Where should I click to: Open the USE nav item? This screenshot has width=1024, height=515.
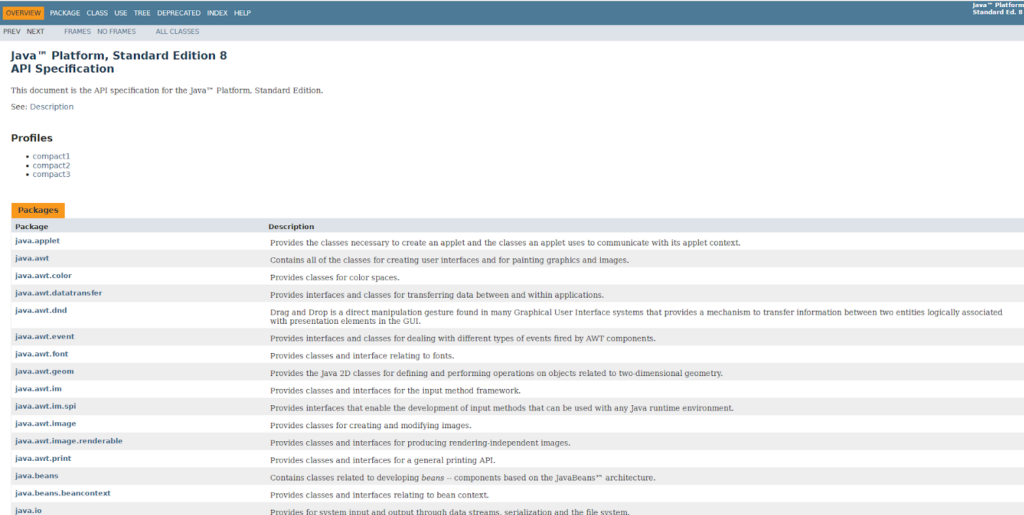[121, 13]
